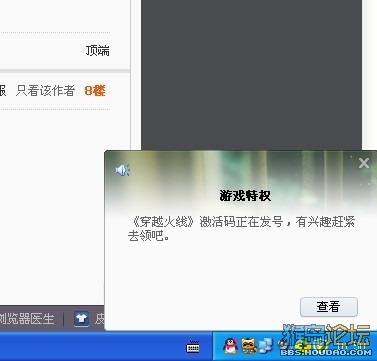Click the 游戏特权 popup title
This screenshot has height=361, width=377.
(x=245, y=195)
